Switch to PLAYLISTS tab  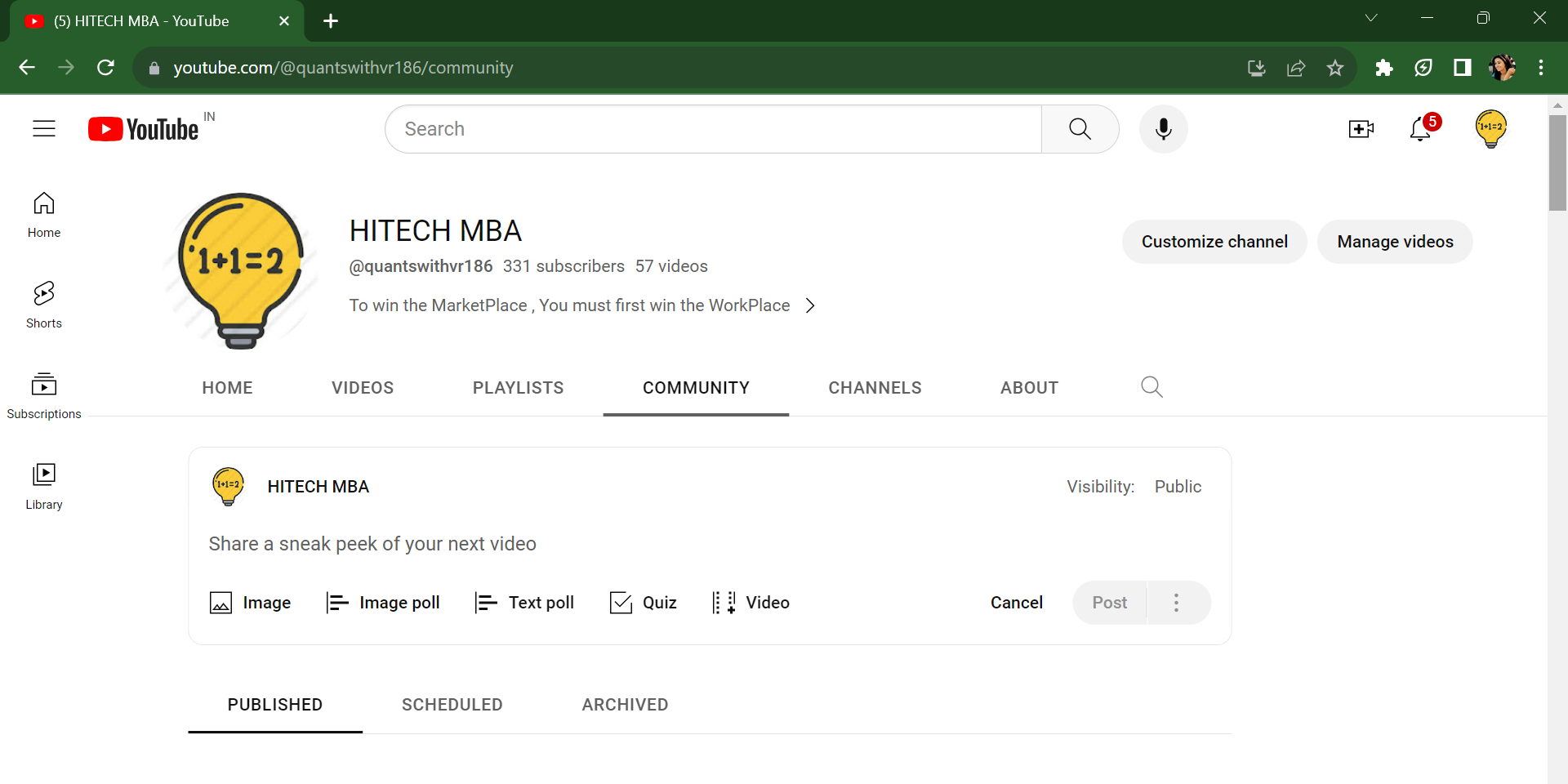[x=518, y=388]
